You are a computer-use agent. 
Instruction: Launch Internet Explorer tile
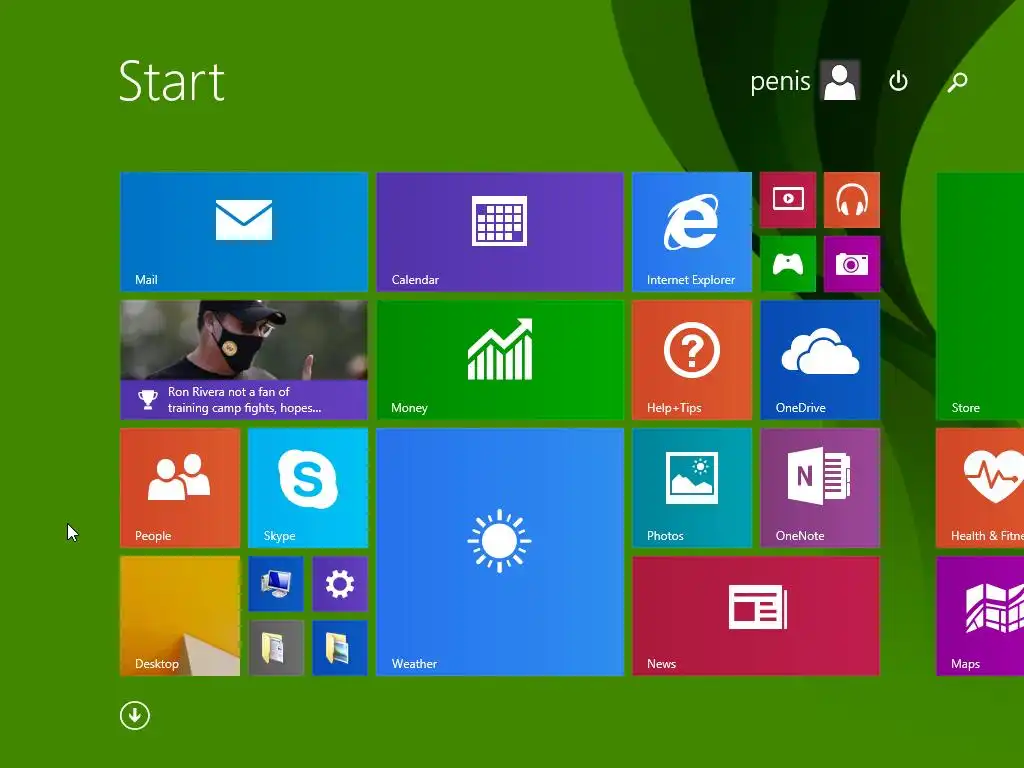click(x=692, y=232)
